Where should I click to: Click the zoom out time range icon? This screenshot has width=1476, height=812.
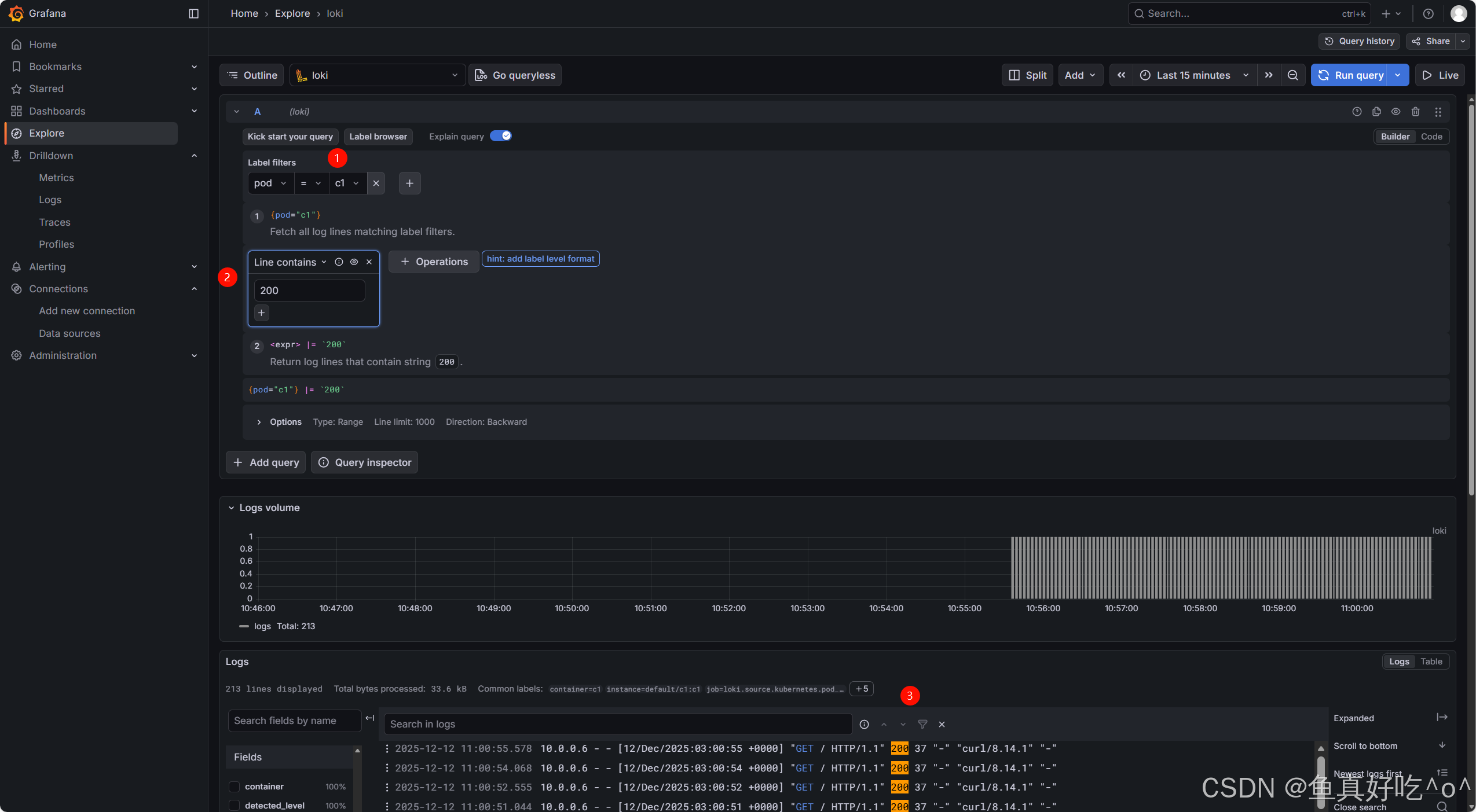coord(1292,75)
